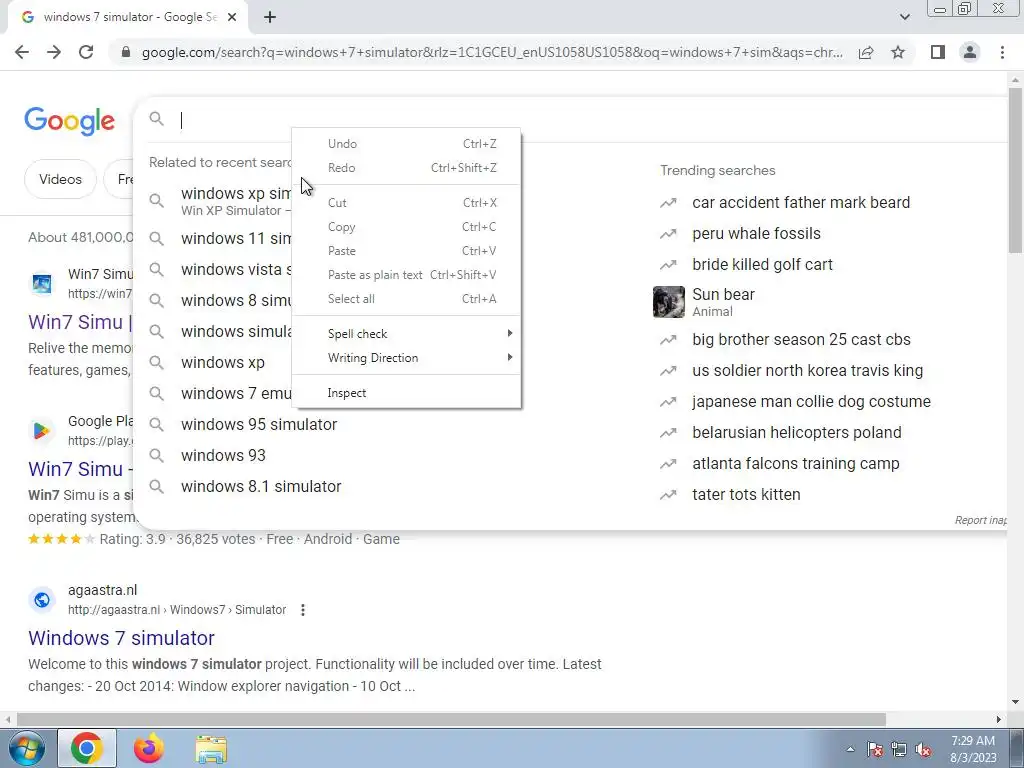Choose Redo in the context menu
1024x768 pixels.
pos(406,168)
